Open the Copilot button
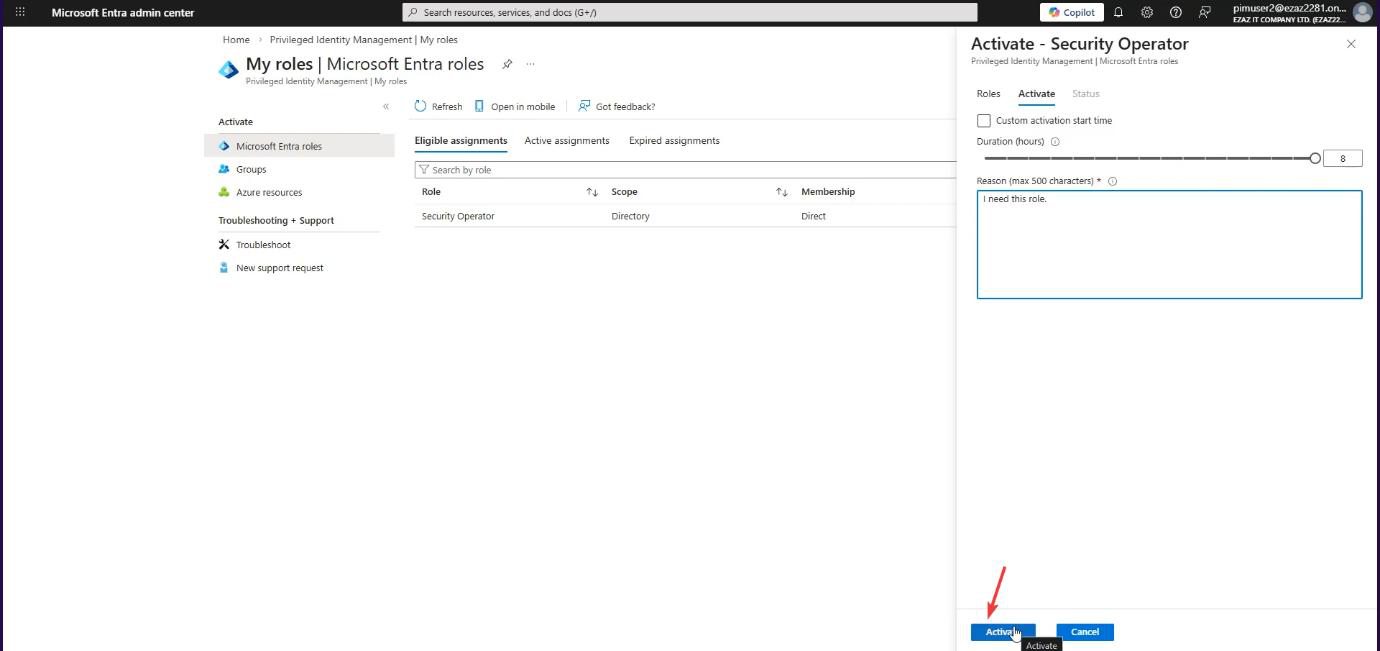The width and height of the screenshot is (1380, 651). point(1072,12)
